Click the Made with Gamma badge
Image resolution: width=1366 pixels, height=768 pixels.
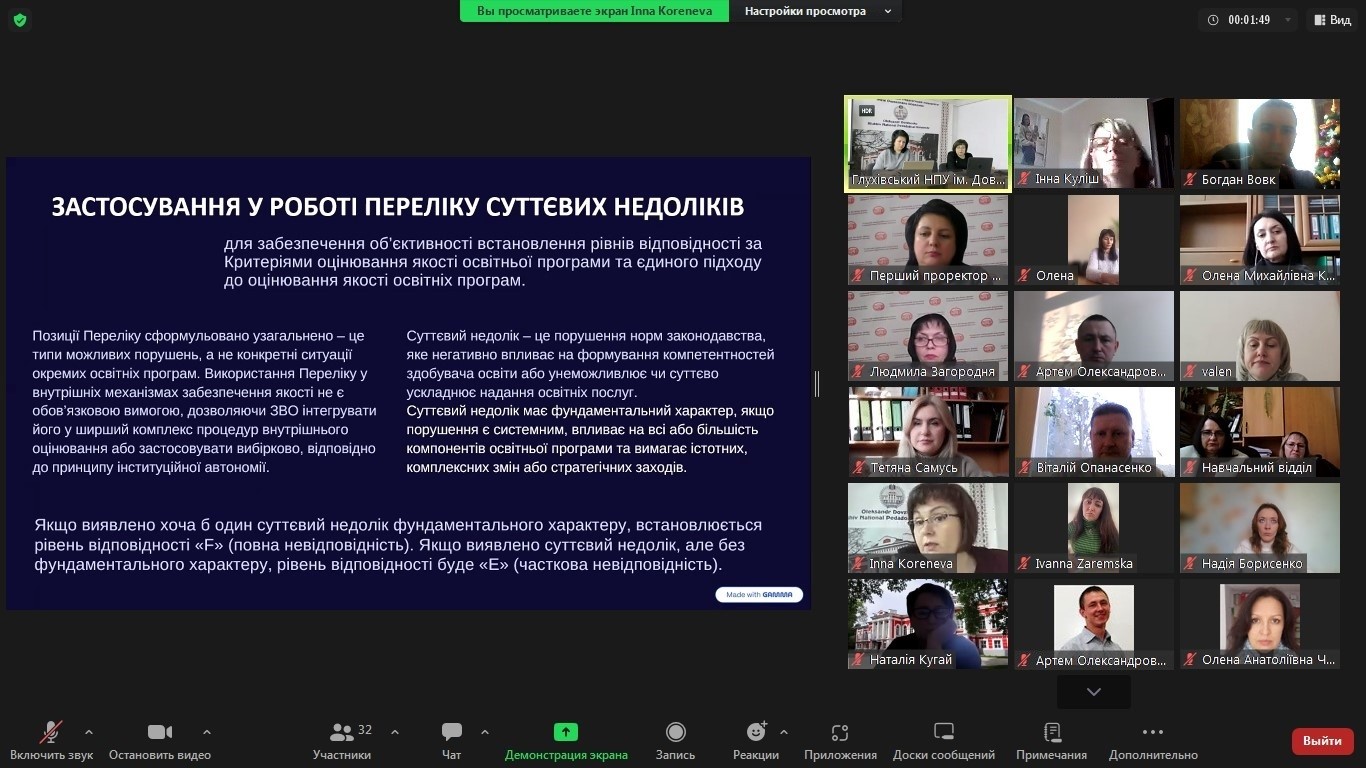click(759, 595)
